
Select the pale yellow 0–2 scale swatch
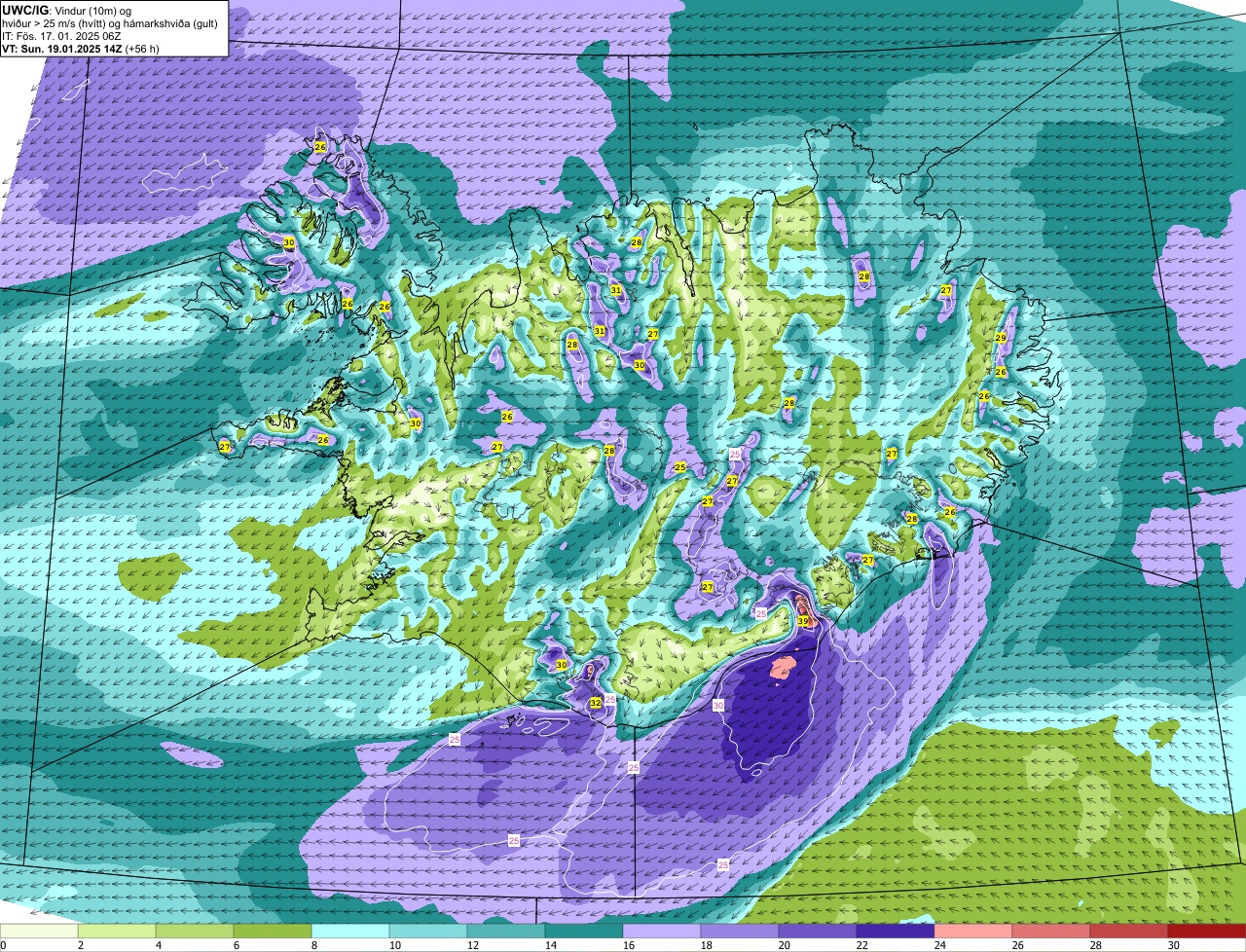click(x=39, y=932)
